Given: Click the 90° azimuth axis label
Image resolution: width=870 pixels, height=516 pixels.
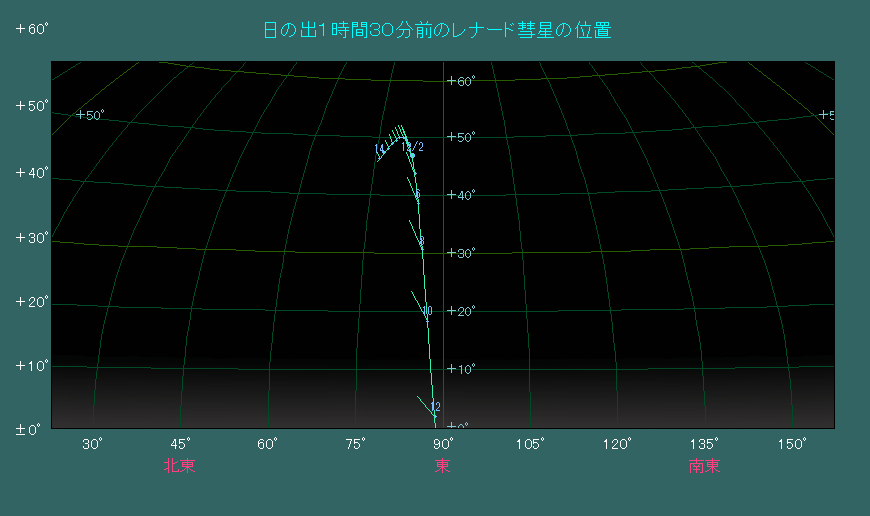Looking at the screenshot, I should [x=442, y=444].
